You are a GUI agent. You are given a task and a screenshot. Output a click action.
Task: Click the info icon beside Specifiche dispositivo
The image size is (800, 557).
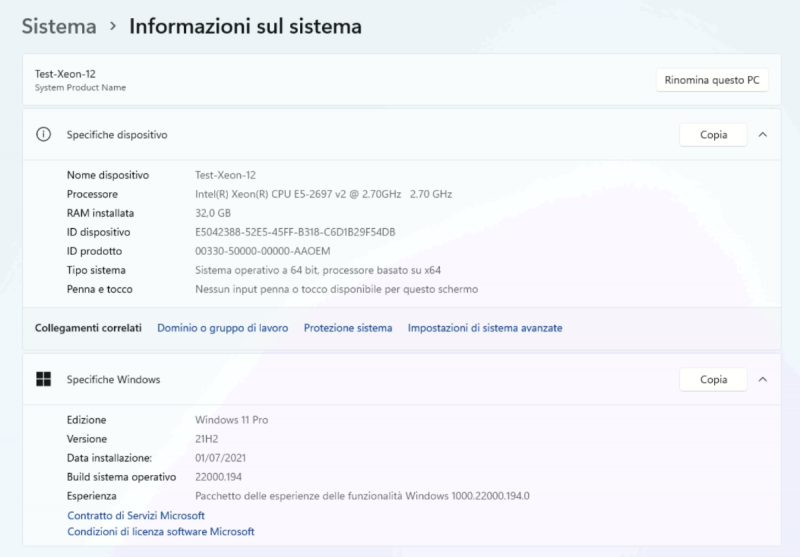(43, 134)
